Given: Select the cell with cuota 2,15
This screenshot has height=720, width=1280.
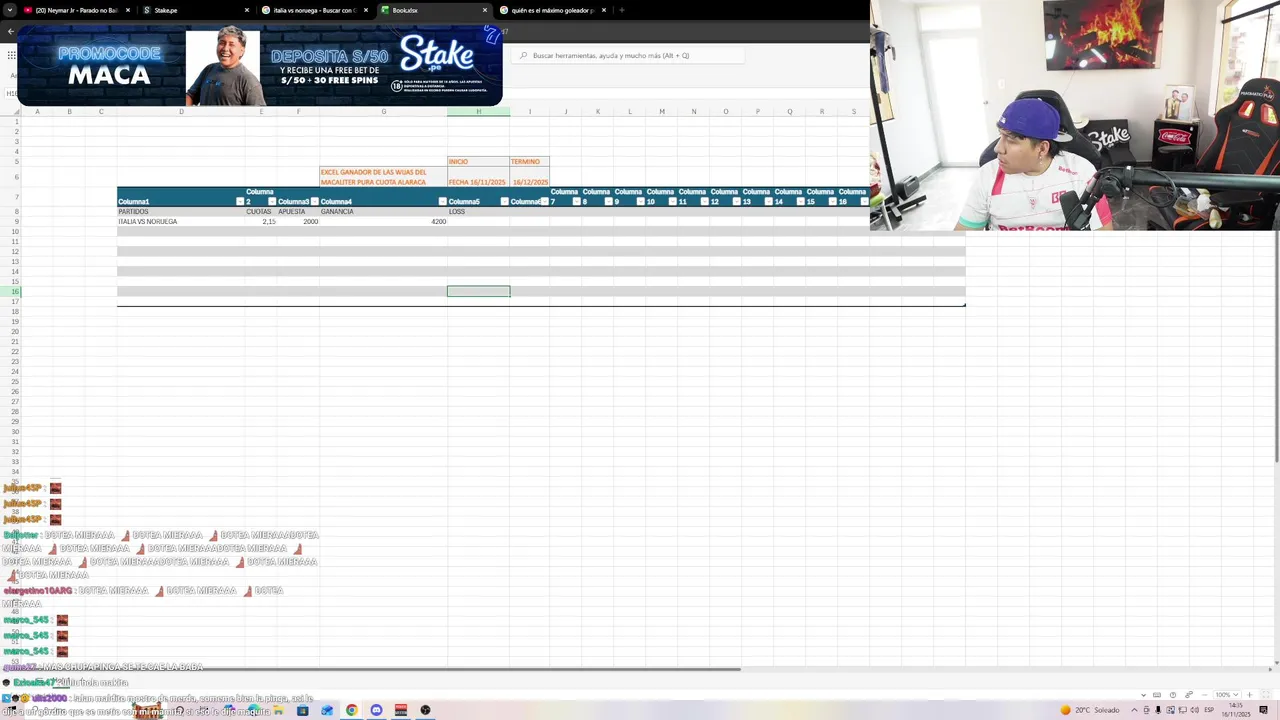Looking at the screenshot, I should point(261,222).
